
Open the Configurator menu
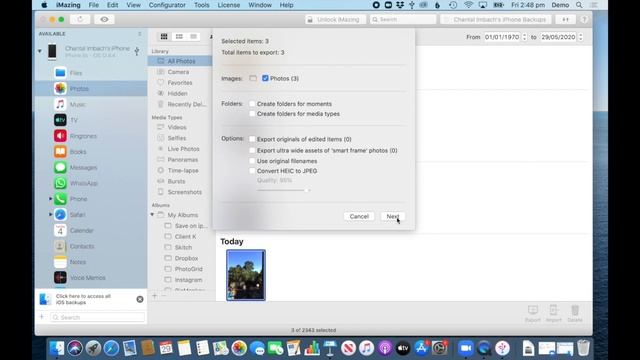click(167, 5)
